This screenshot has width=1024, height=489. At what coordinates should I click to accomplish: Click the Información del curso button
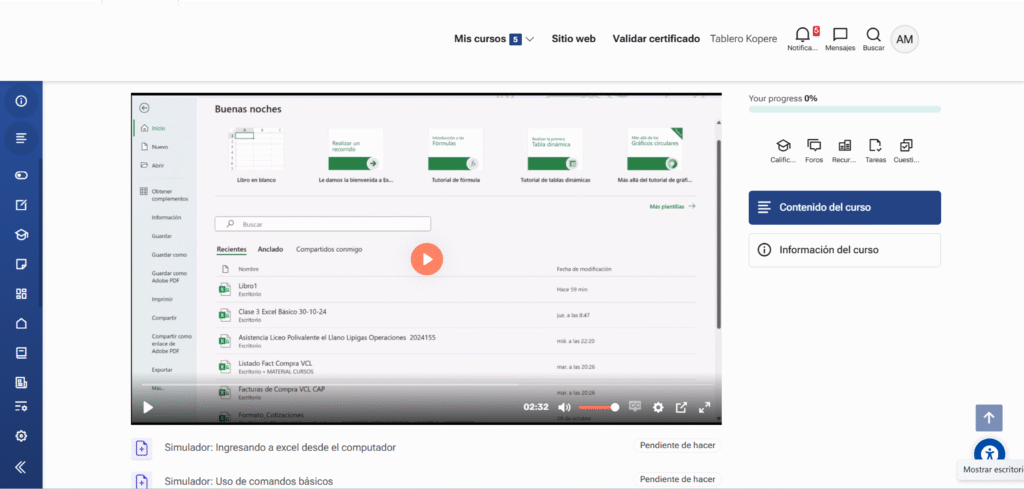pos(844,250)
